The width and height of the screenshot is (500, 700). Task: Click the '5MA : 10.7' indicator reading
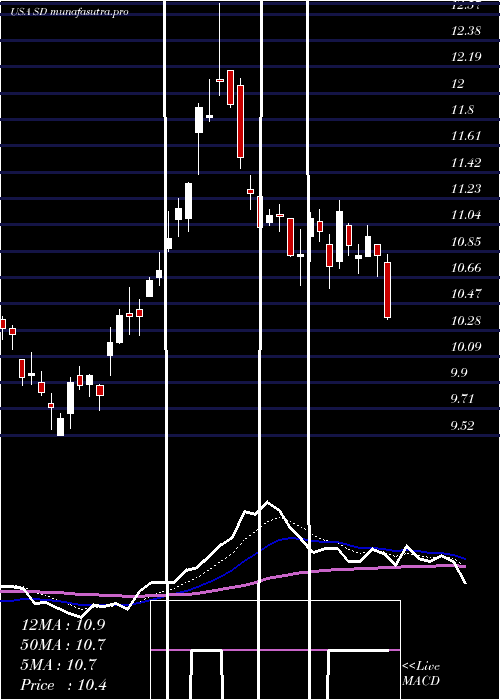[58, 665]
